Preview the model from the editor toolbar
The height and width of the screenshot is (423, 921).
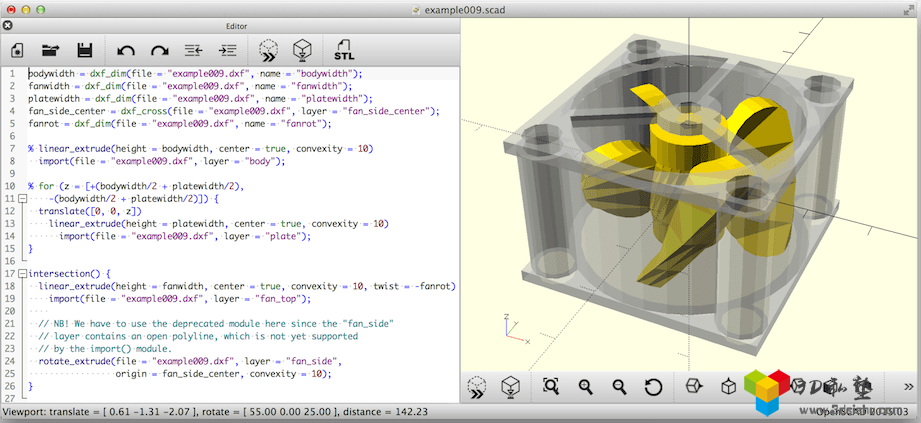pyautogui.click(x=268, y=51)
